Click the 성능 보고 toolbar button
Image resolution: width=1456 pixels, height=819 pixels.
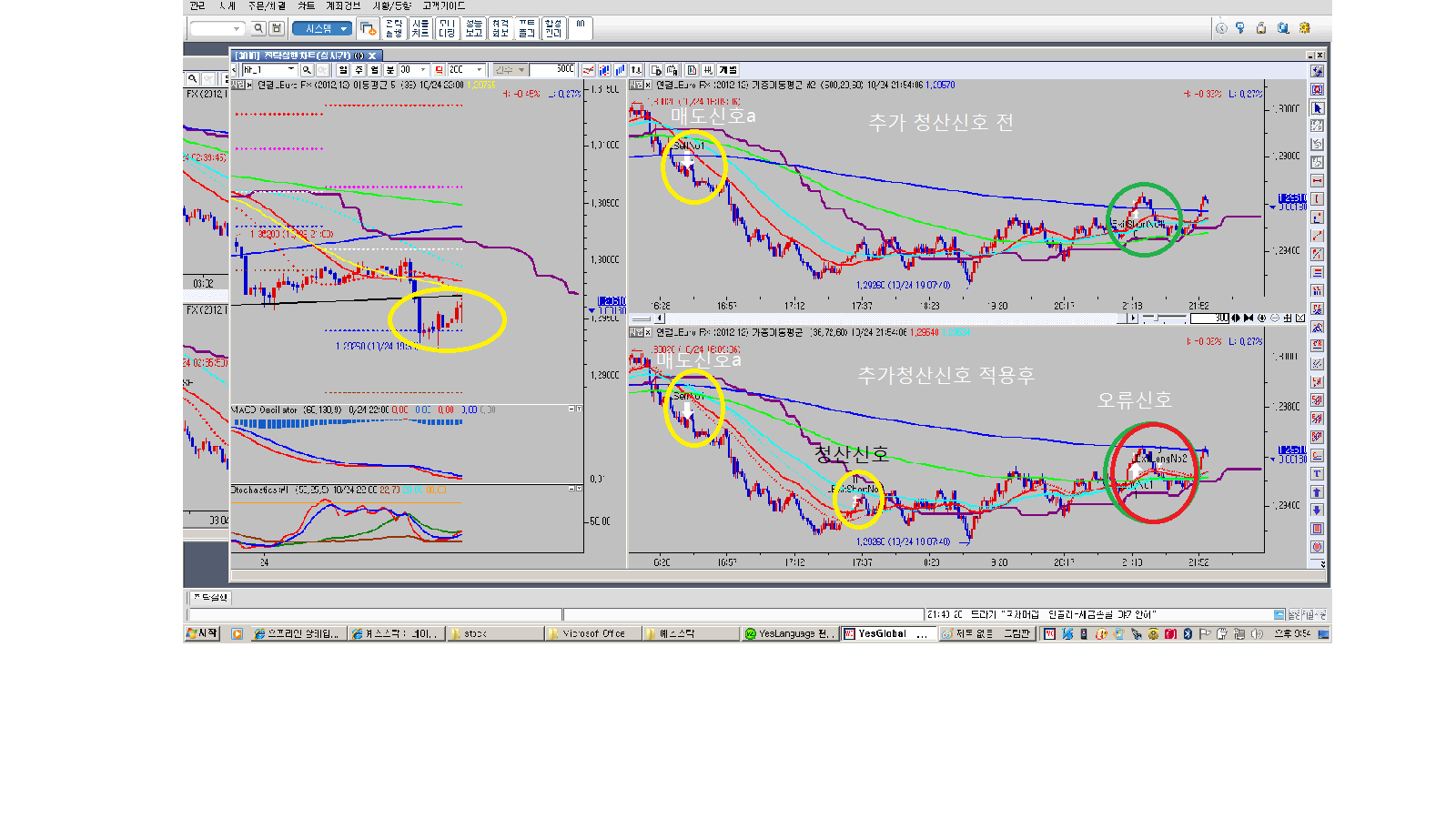(473, 29)
